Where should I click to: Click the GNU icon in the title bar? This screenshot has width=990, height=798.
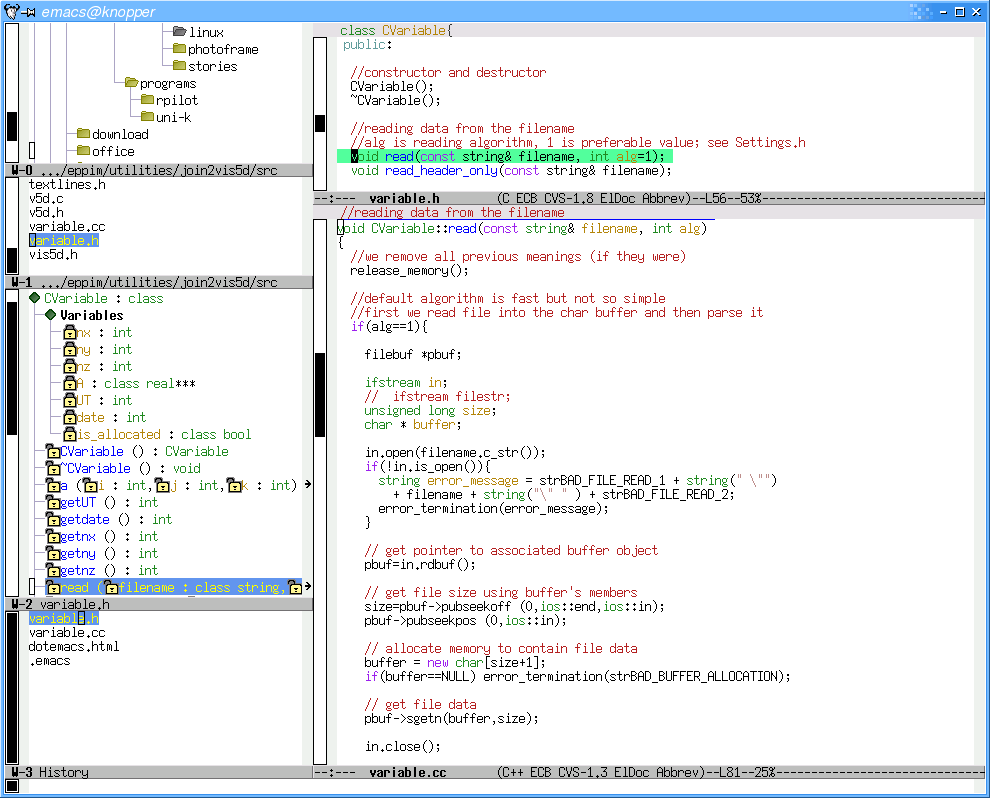11,11
